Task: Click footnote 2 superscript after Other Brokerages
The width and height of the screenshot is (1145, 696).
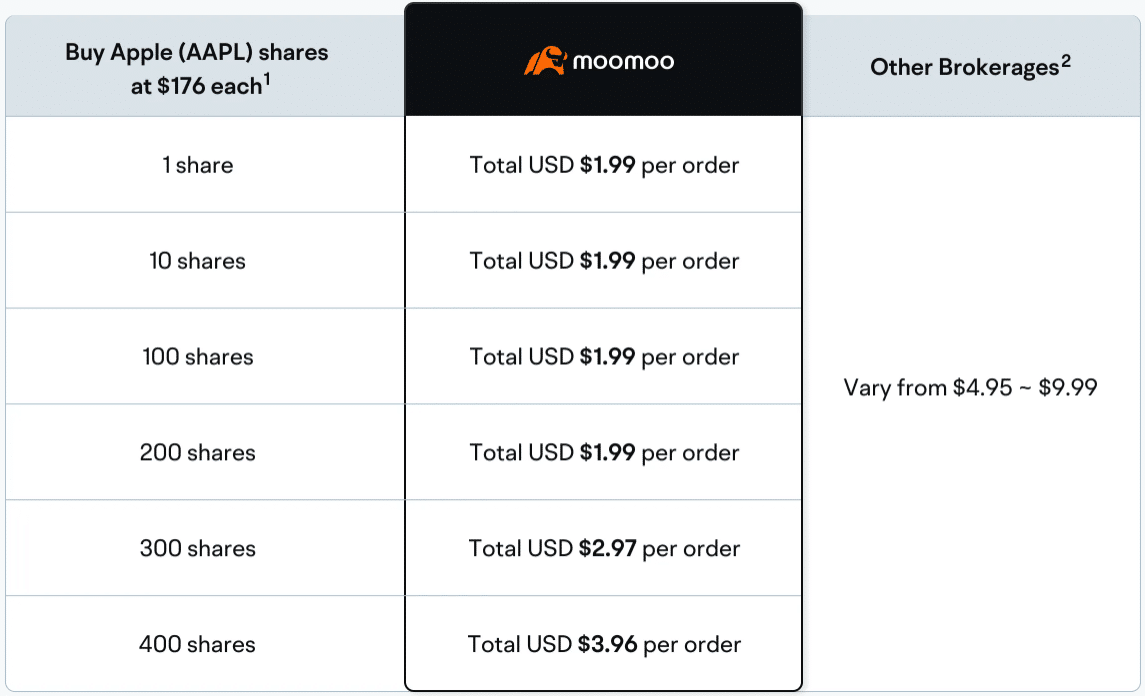Action: click(x=1066, y=60)
